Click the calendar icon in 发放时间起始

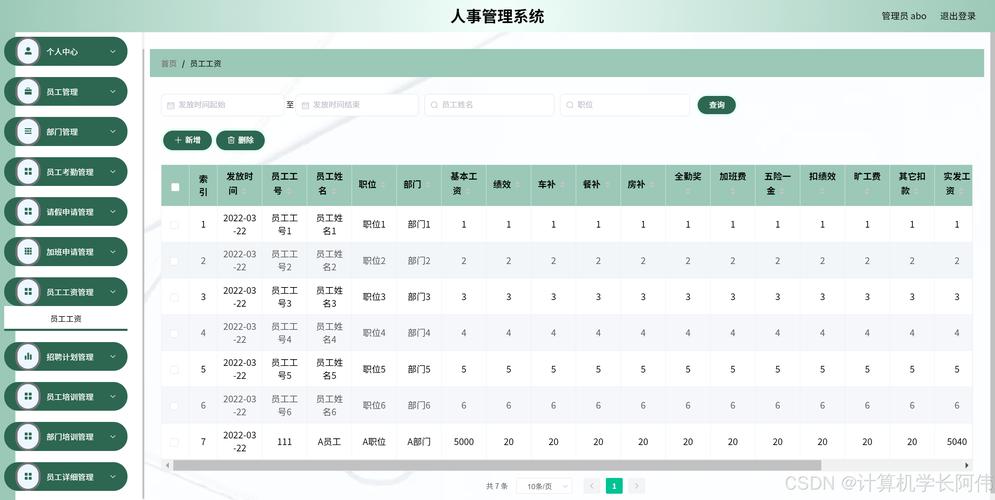click(x=170, y=105)
